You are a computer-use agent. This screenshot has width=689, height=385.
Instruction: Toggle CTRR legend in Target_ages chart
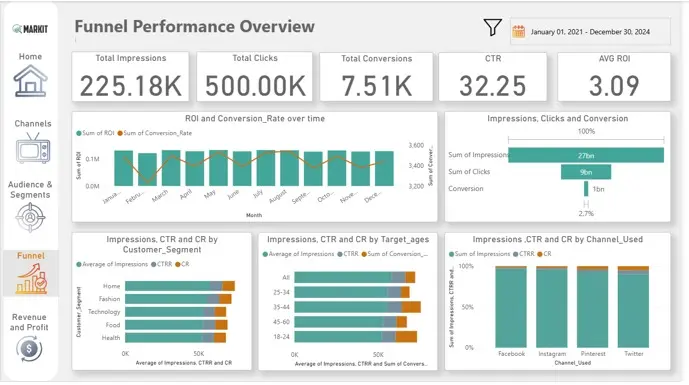point(348,254)
